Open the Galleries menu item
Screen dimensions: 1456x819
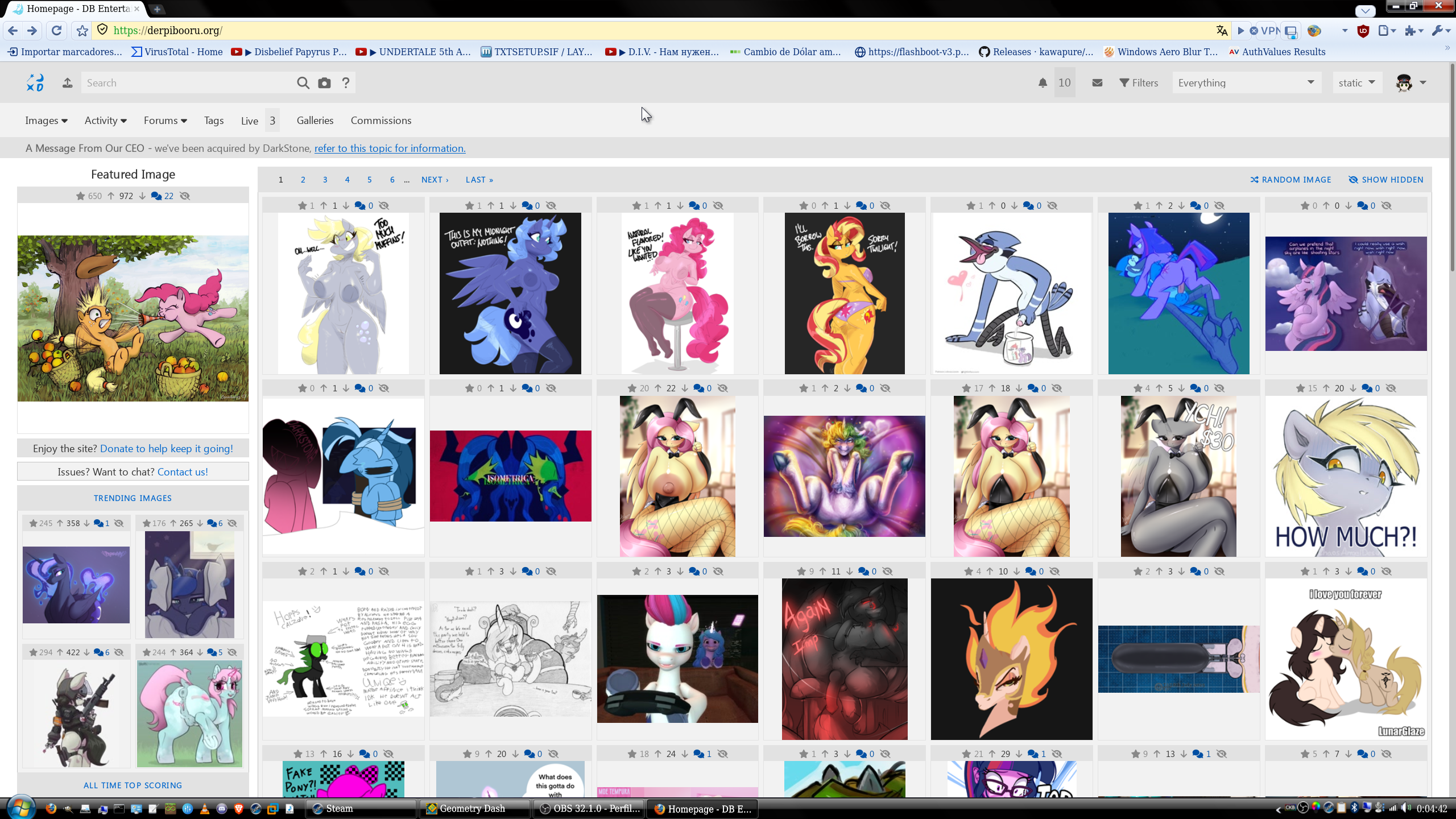click(315, 121)
